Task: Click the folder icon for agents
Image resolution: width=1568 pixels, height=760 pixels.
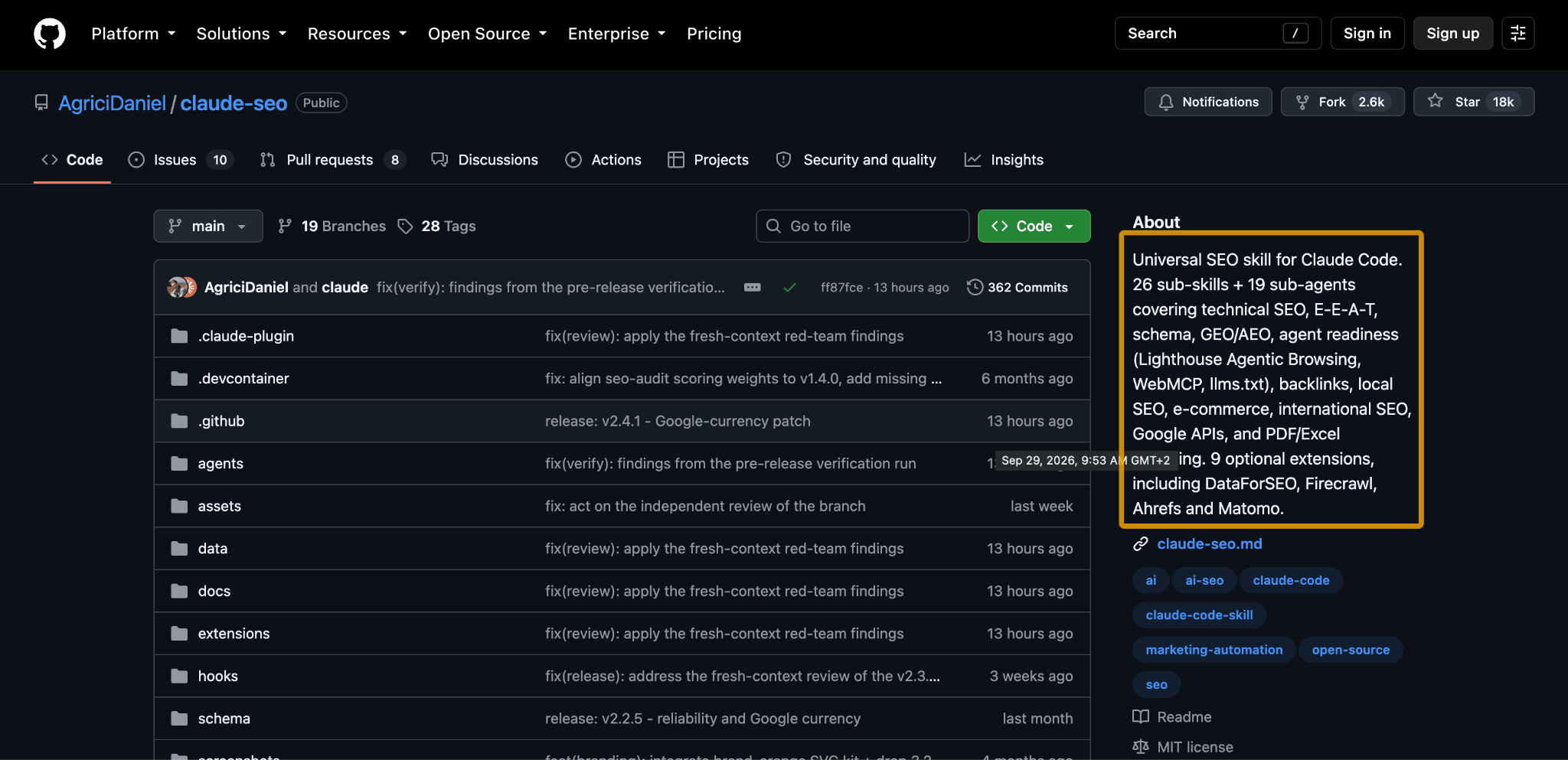Action: 179,464
